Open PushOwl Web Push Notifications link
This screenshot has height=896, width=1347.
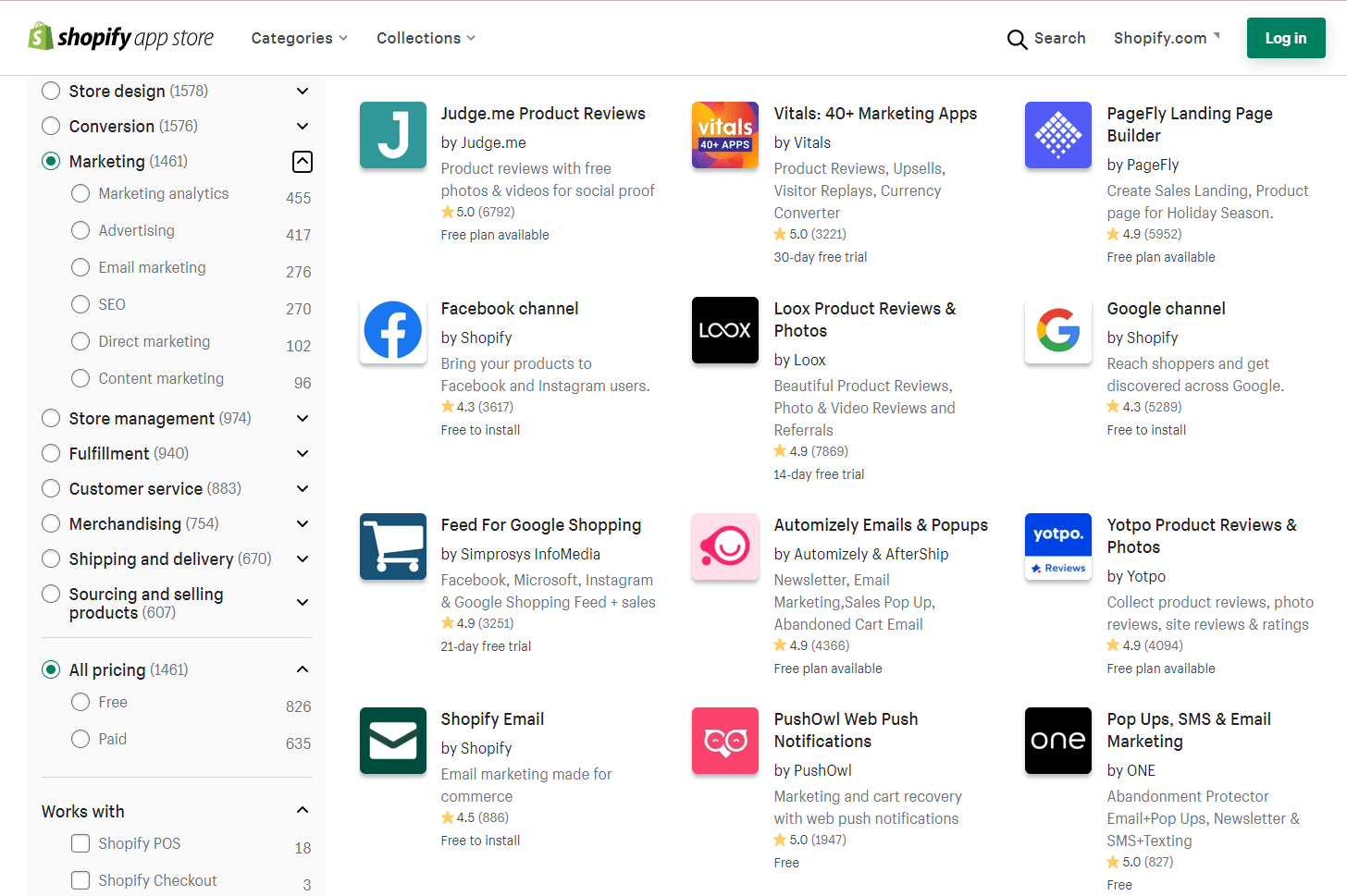[x=847, y=730]
